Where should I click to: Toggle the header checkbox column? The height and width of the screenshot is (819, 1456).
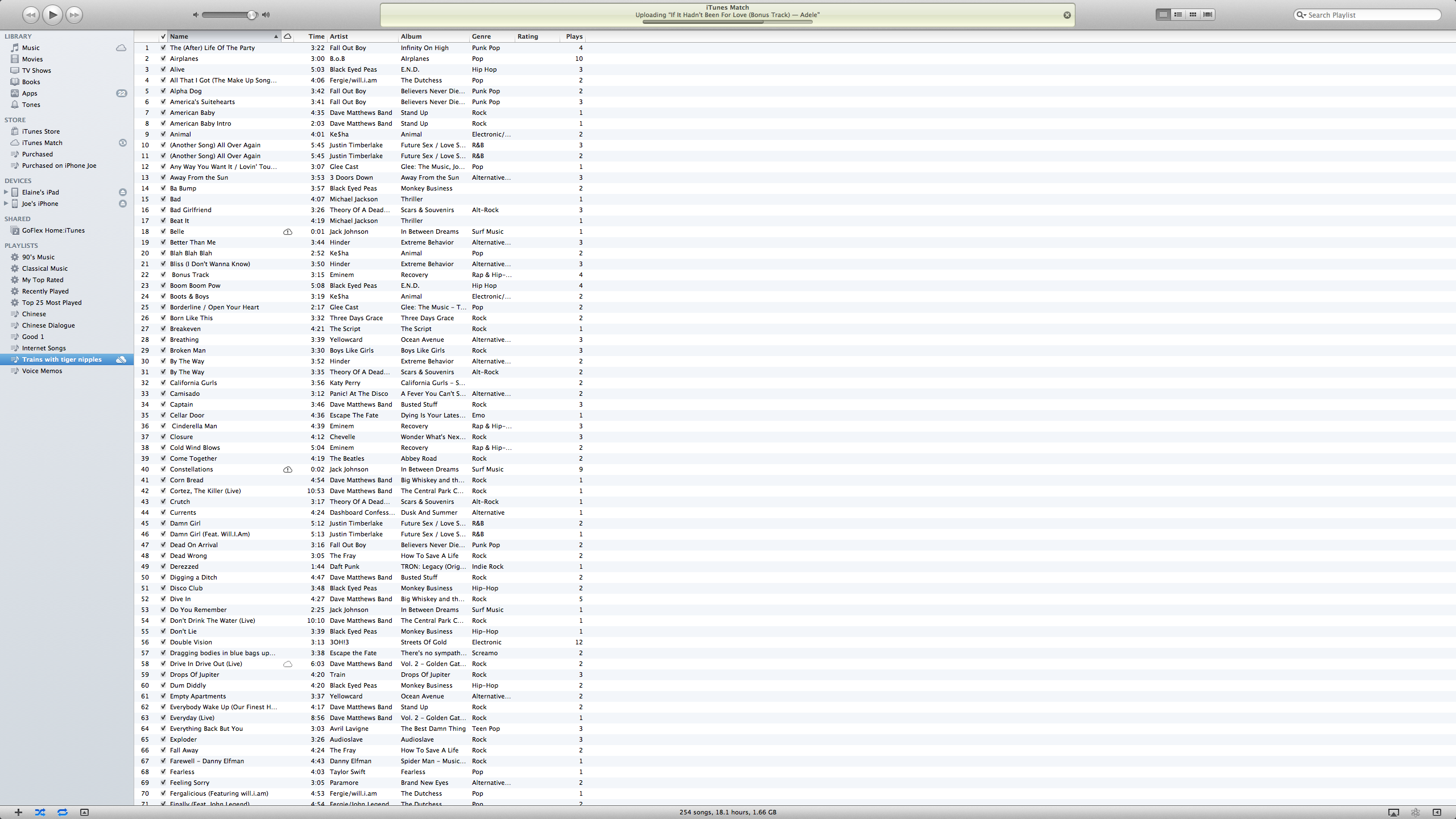pos(163,36)
